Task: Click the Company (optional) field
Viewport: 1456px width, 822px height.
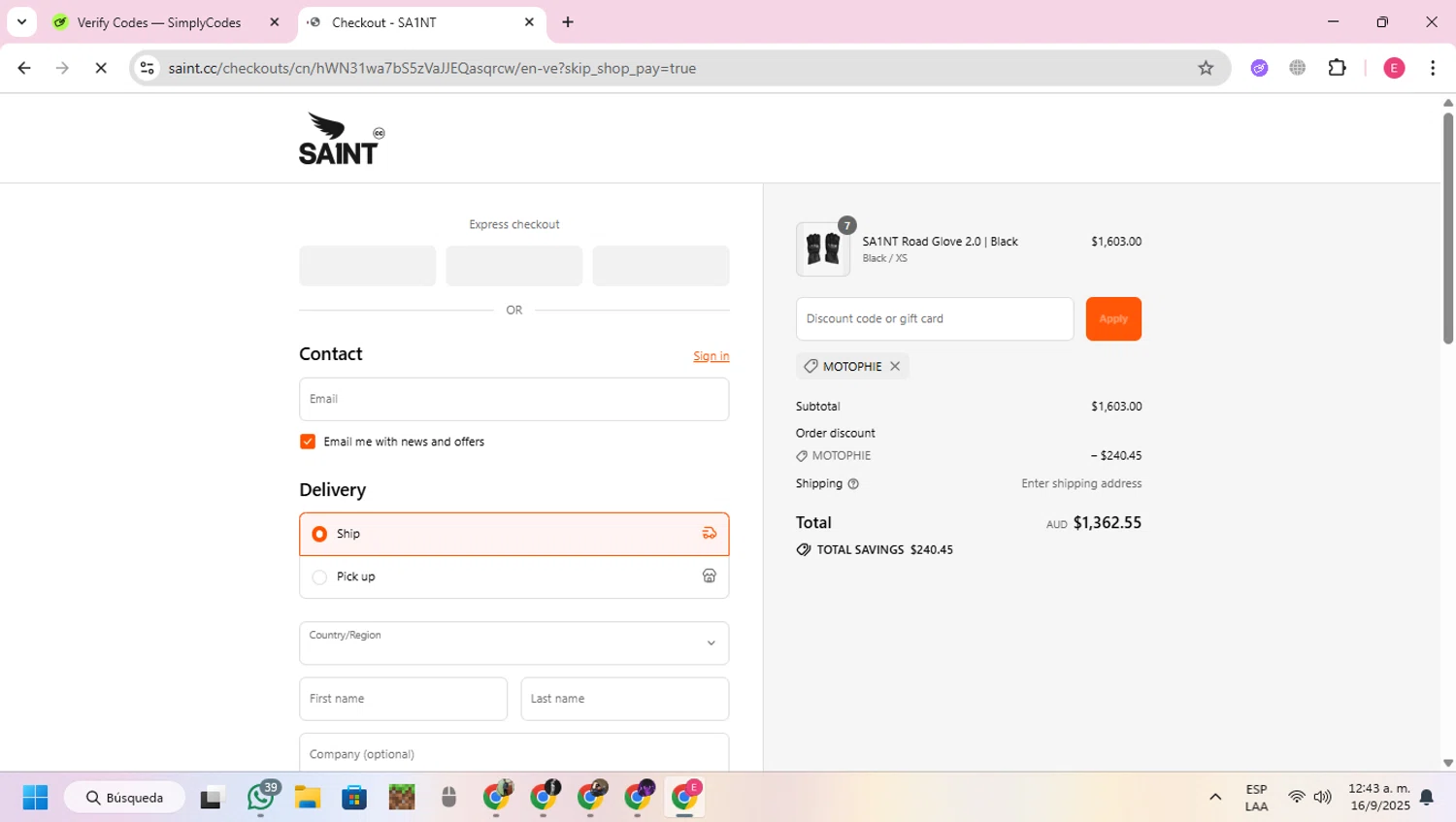Action: pyautogui.click(x=513, y=753)
